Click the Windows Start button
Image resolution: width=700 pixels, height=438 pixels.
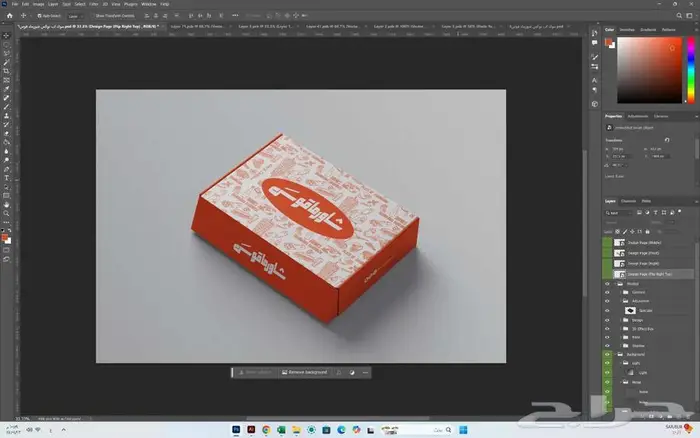(463, 430)
